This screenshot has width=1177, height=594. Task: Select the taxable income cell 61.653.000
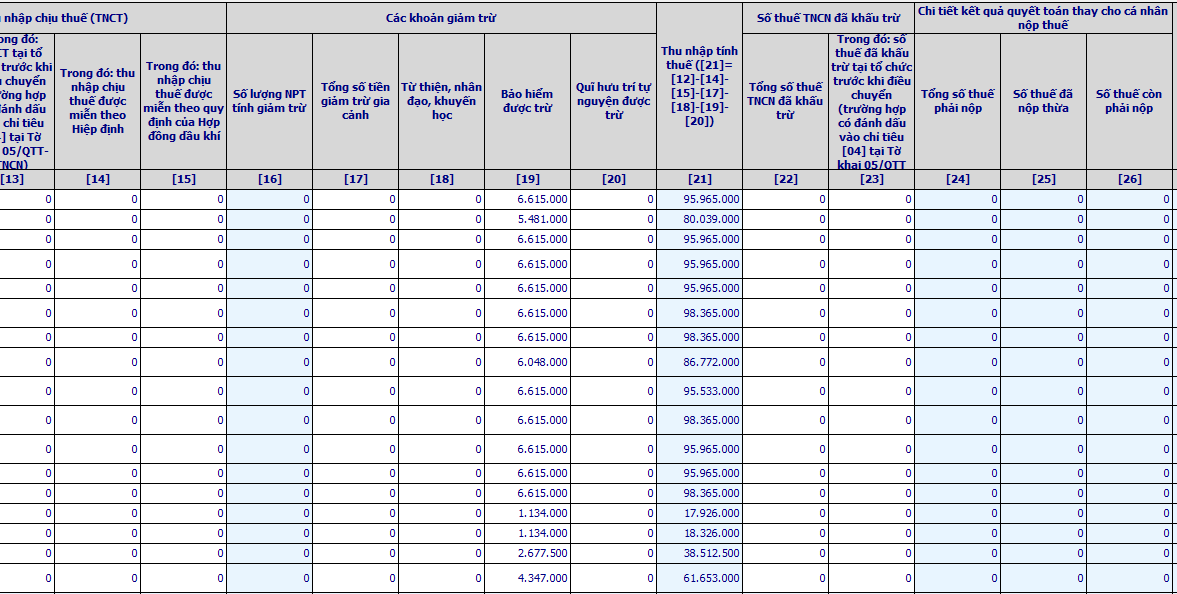point(700,578)
